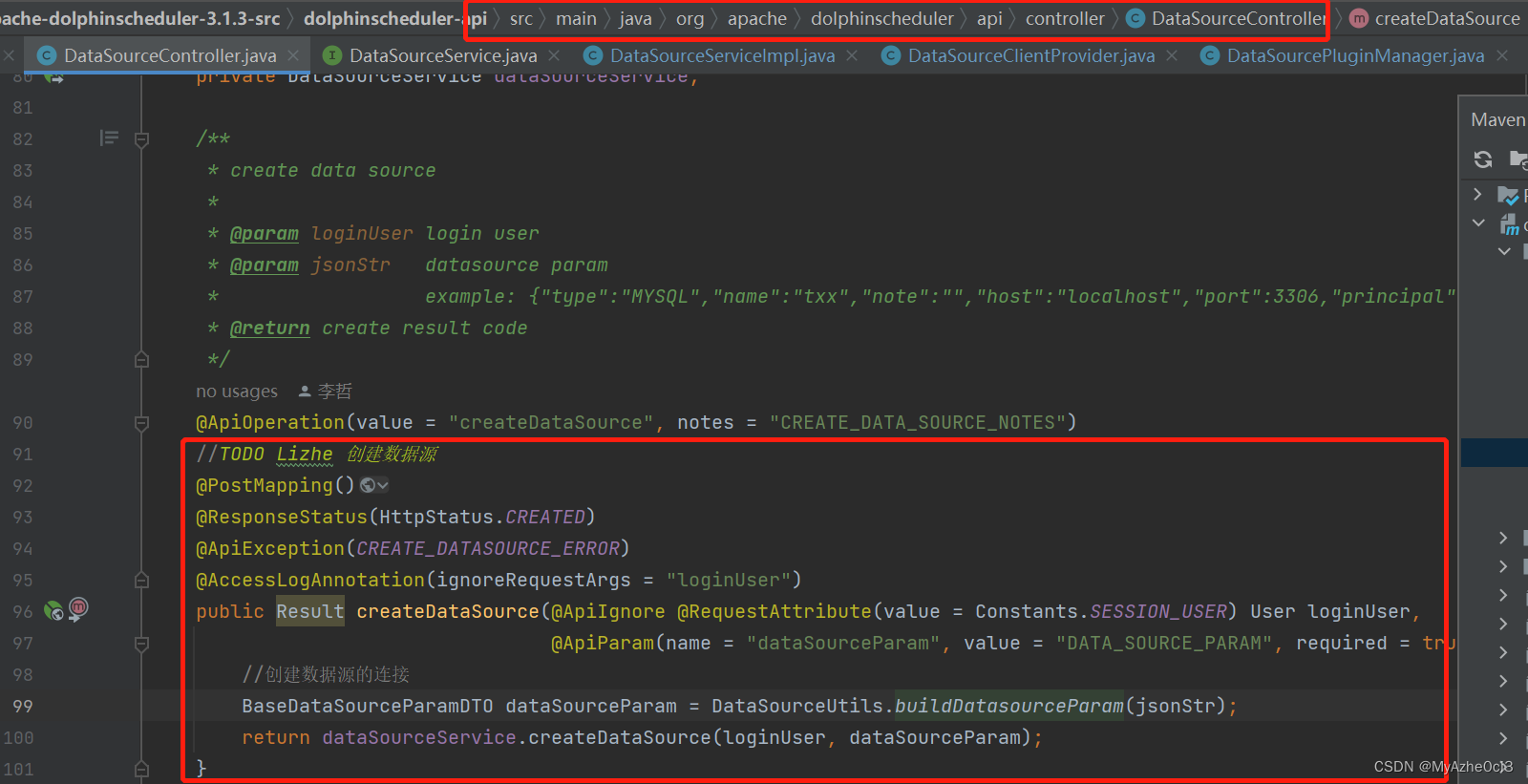Click the globe URL icon after @PostMapping()
This screenshot has height=784, width=1528.
(368, 485)
